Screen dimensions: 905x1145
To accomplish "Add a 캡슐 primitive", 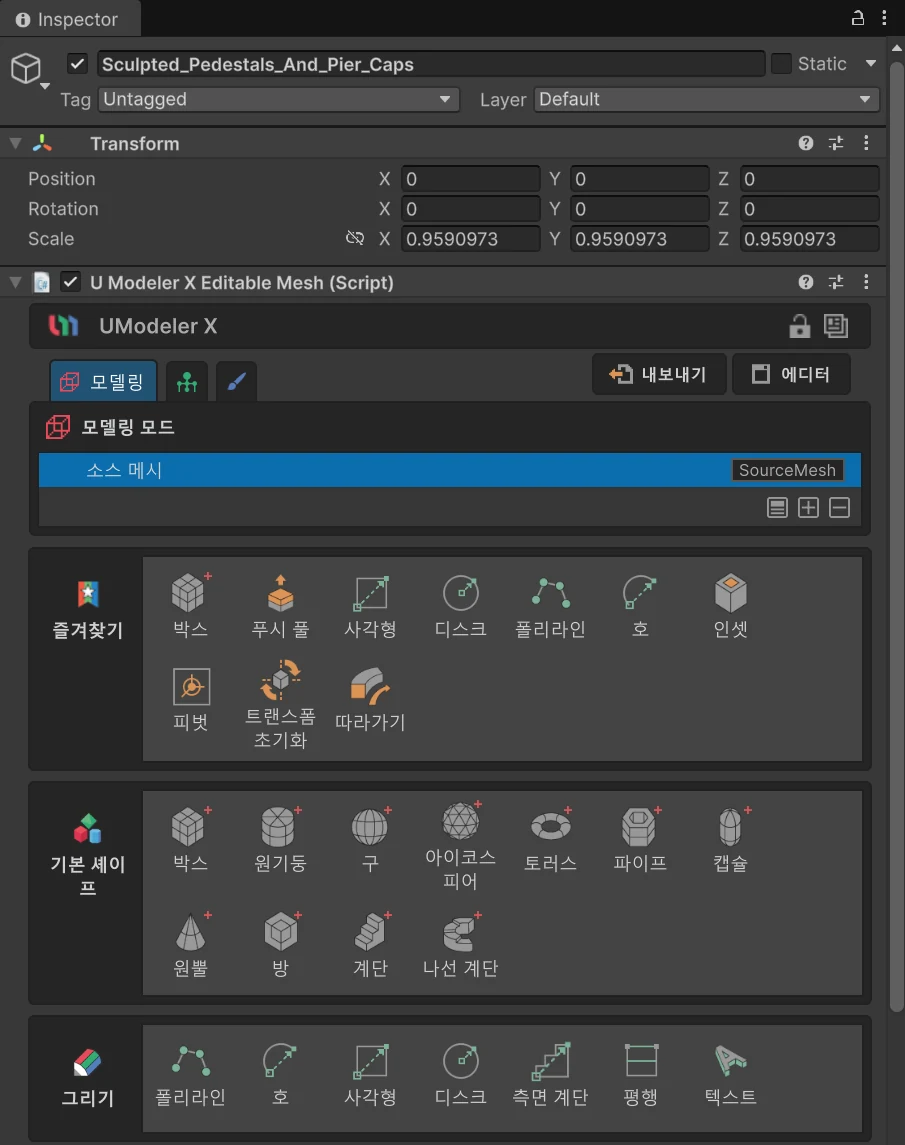I will [x=730, y=840].
